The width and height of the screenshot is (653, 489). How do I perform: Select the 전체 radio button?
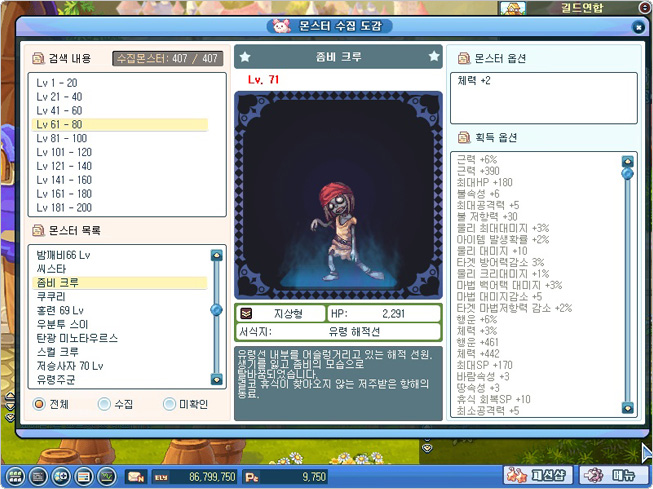[39, 404]
